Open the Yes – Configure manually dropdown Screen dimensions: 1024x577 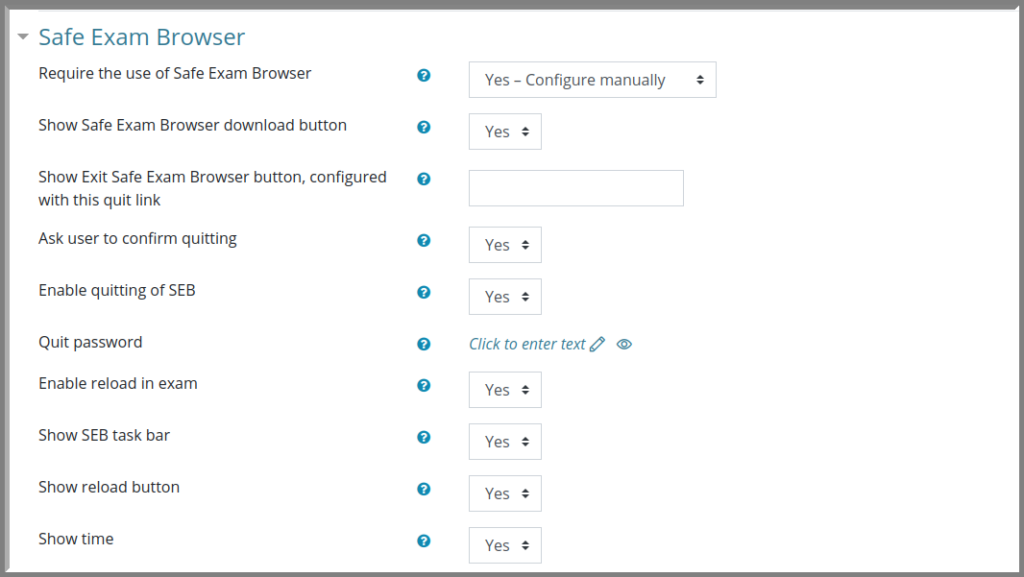tap(592, 80)
